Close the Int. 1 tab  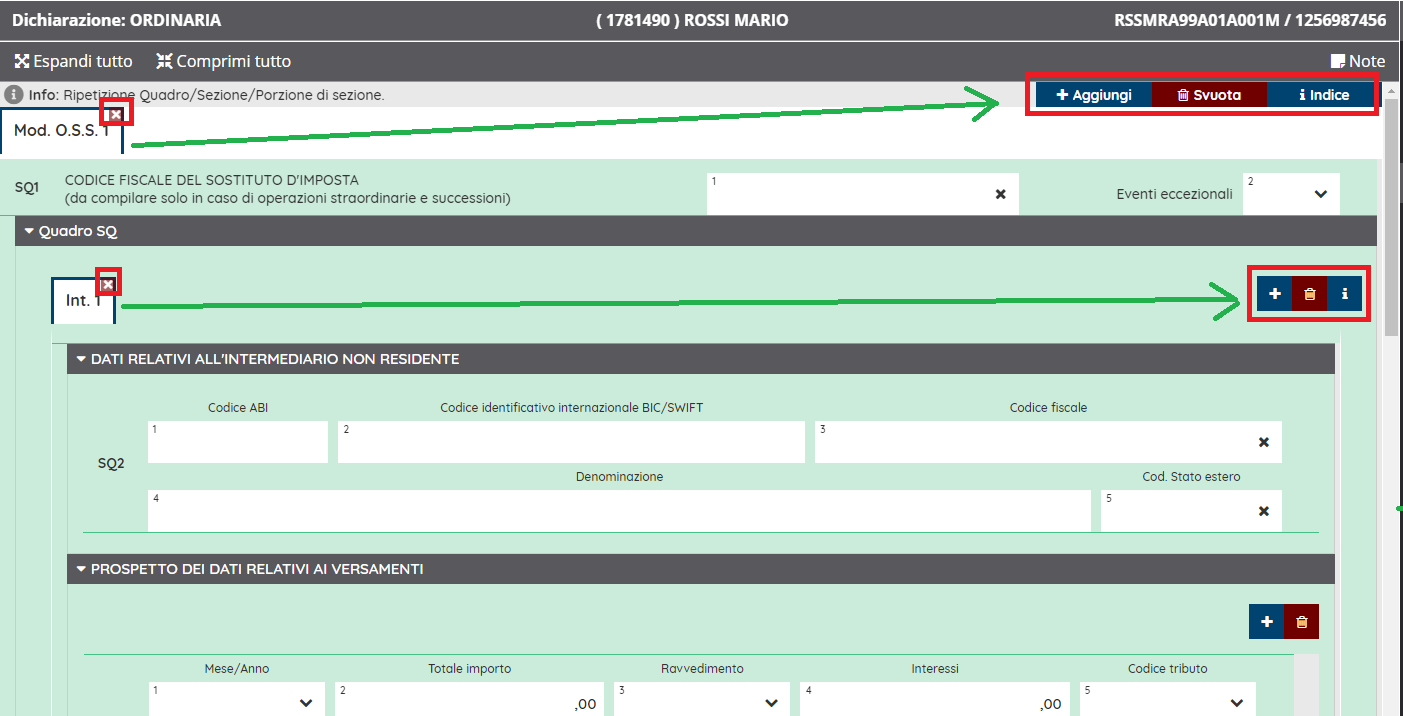[108, 285]
